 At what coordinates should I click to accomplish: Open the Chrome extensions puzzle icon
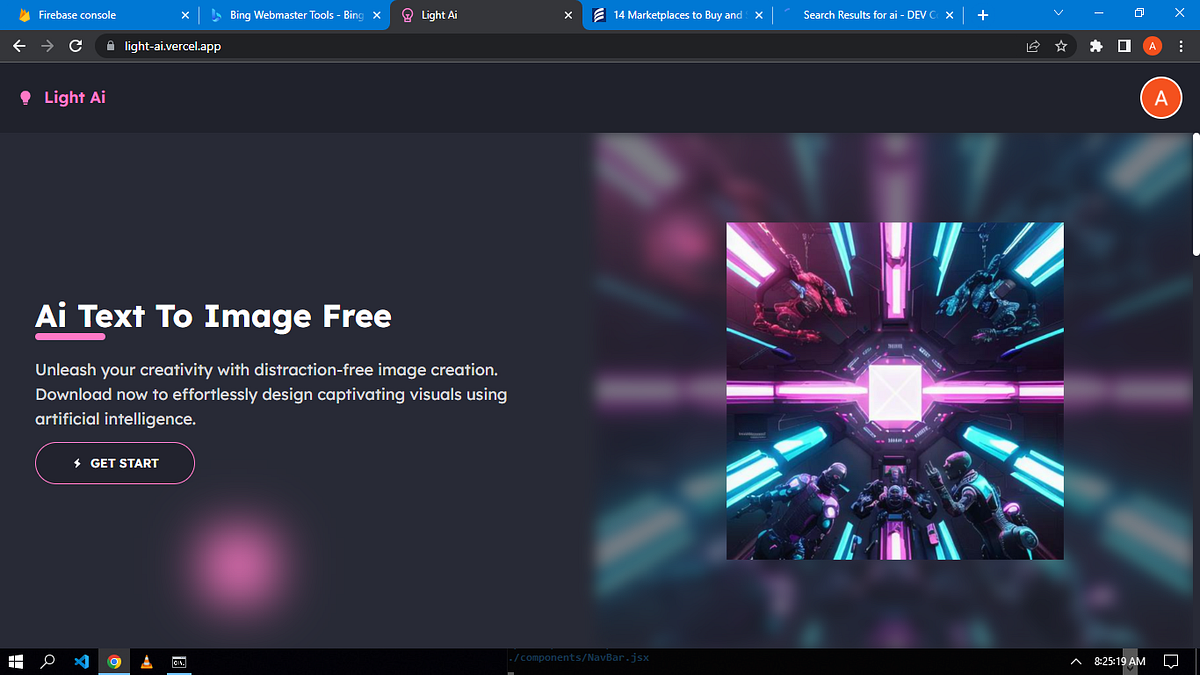coord(1096,46)
